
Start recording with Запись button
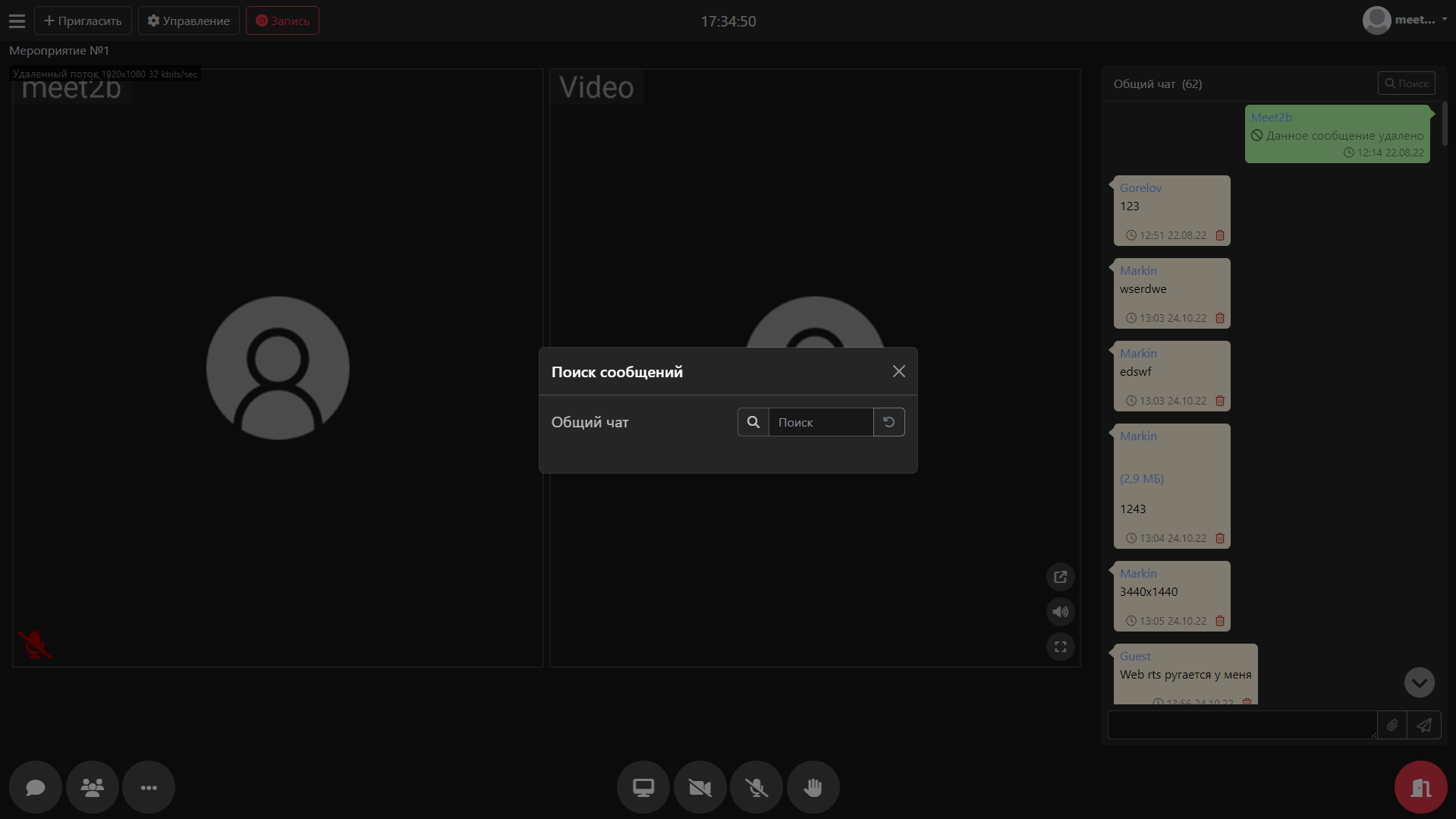[282, 21]
